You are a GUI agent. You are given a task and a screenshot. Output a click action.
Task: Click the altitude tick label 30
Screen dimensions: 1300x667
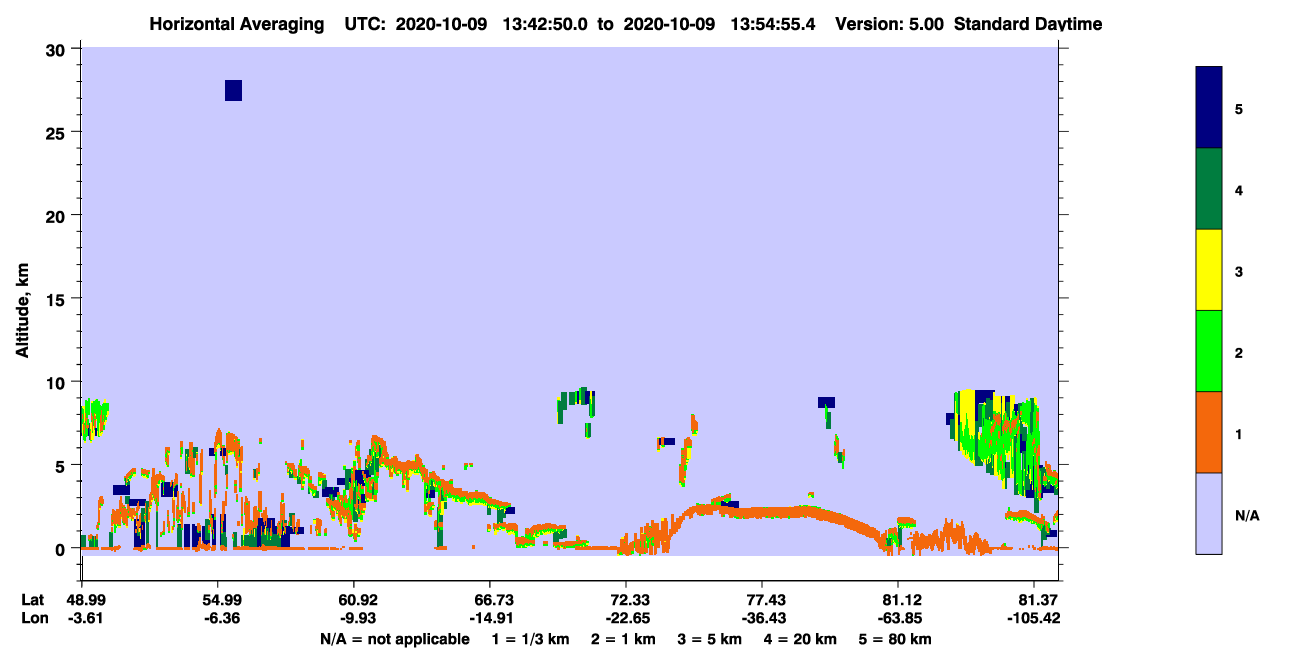pos(58,50)
